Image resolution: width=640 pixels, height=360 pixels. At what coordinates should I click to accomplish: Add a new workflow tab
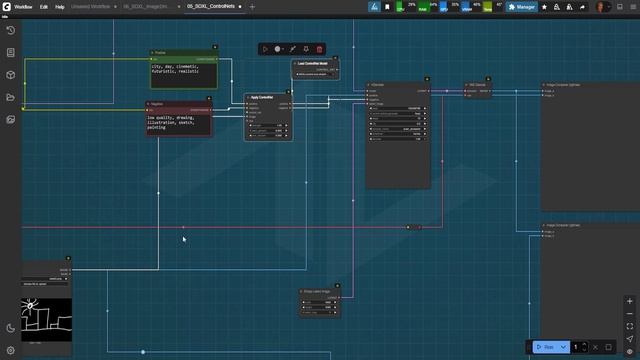click(x=252, y=7)
